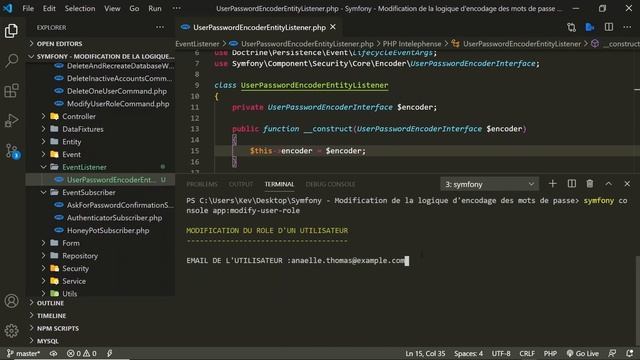The image size is (640, 360).
Task: Change language mode via PHP indicator
Action: point(550,353)
